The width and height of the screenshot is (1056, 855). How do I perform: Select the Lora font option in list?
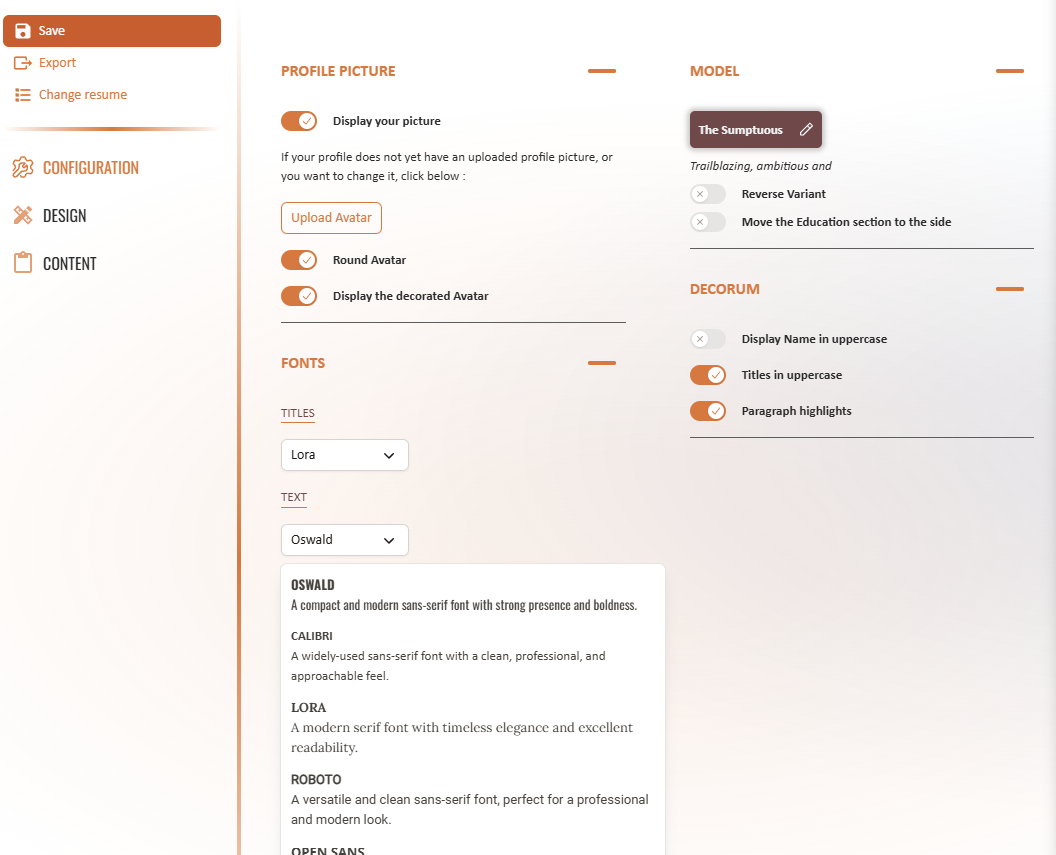coord(473,727)
